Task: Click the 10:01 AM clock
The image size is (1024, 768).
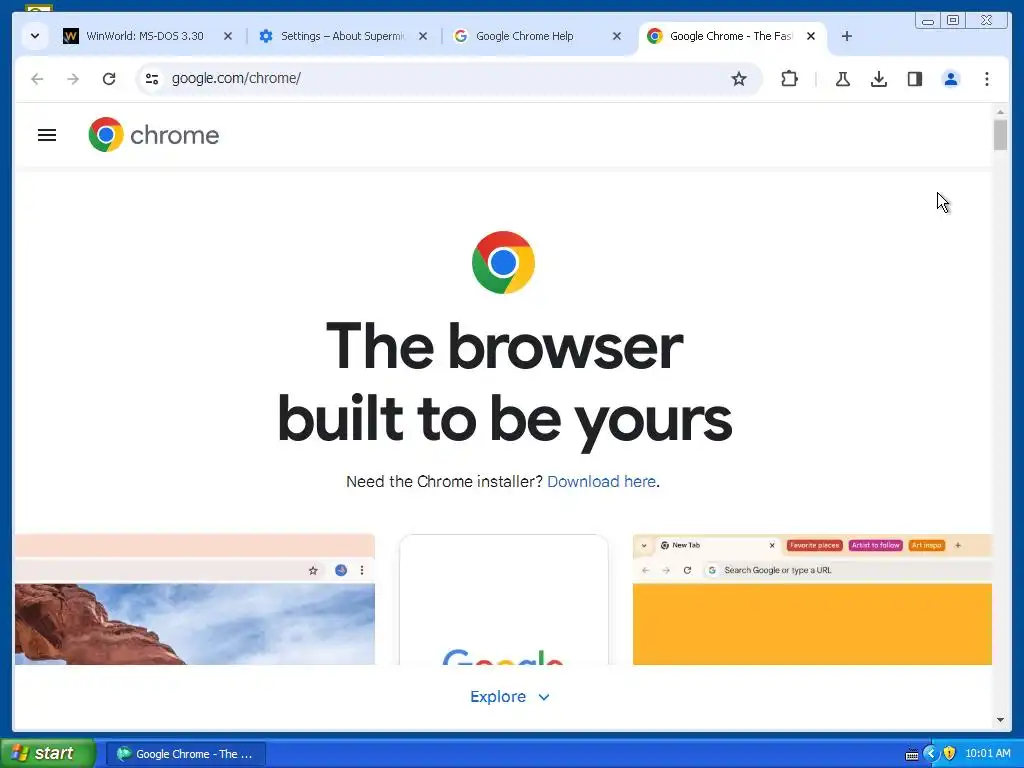Action: coord(987,754)
